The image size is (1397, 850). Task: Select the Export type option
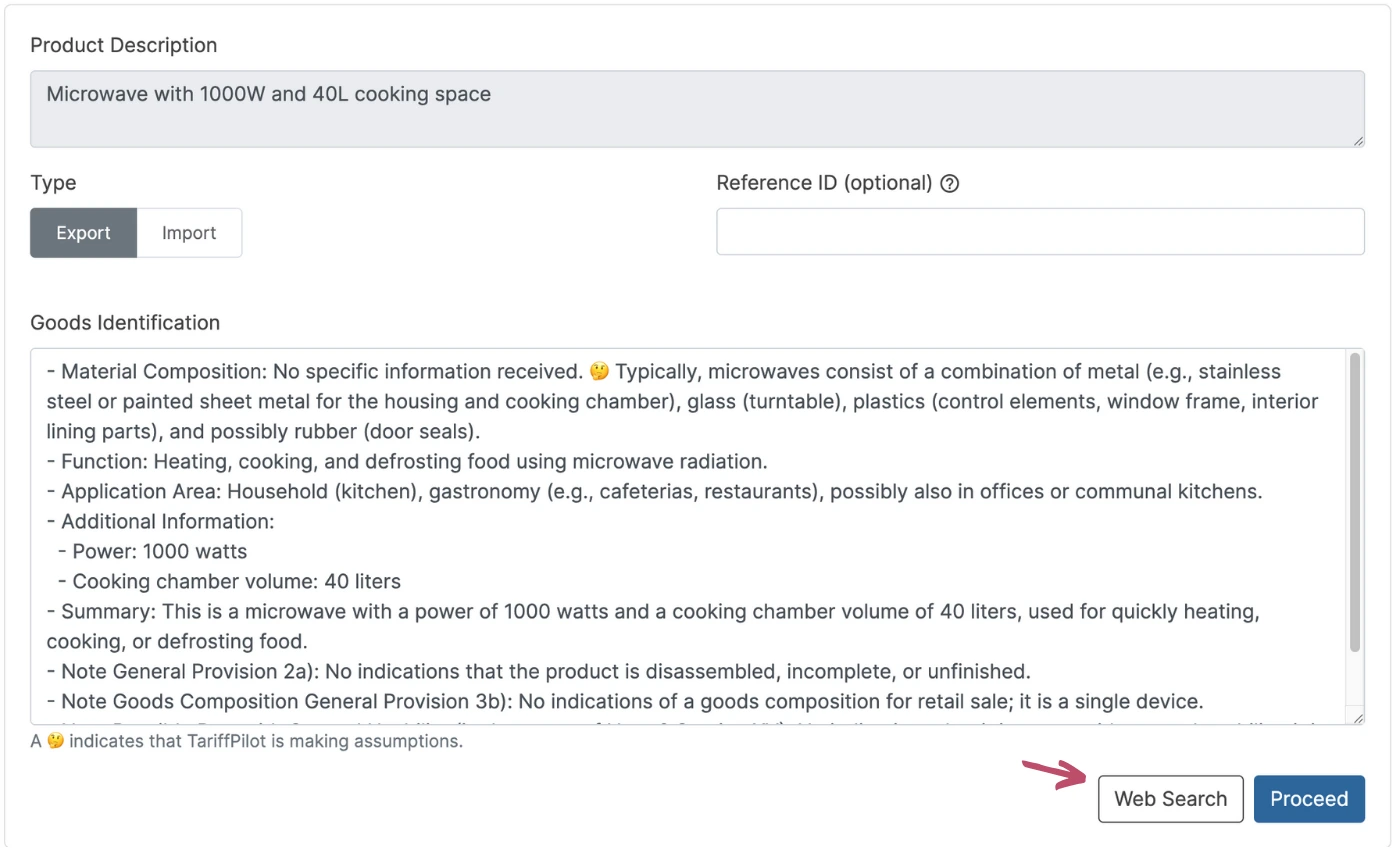[x=83, y=233]
